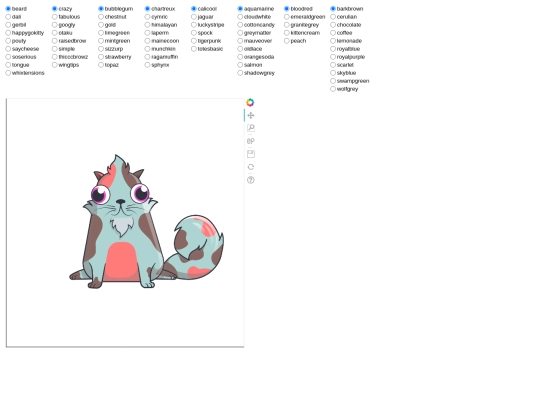Select spock pattern

tap(194, 33)
